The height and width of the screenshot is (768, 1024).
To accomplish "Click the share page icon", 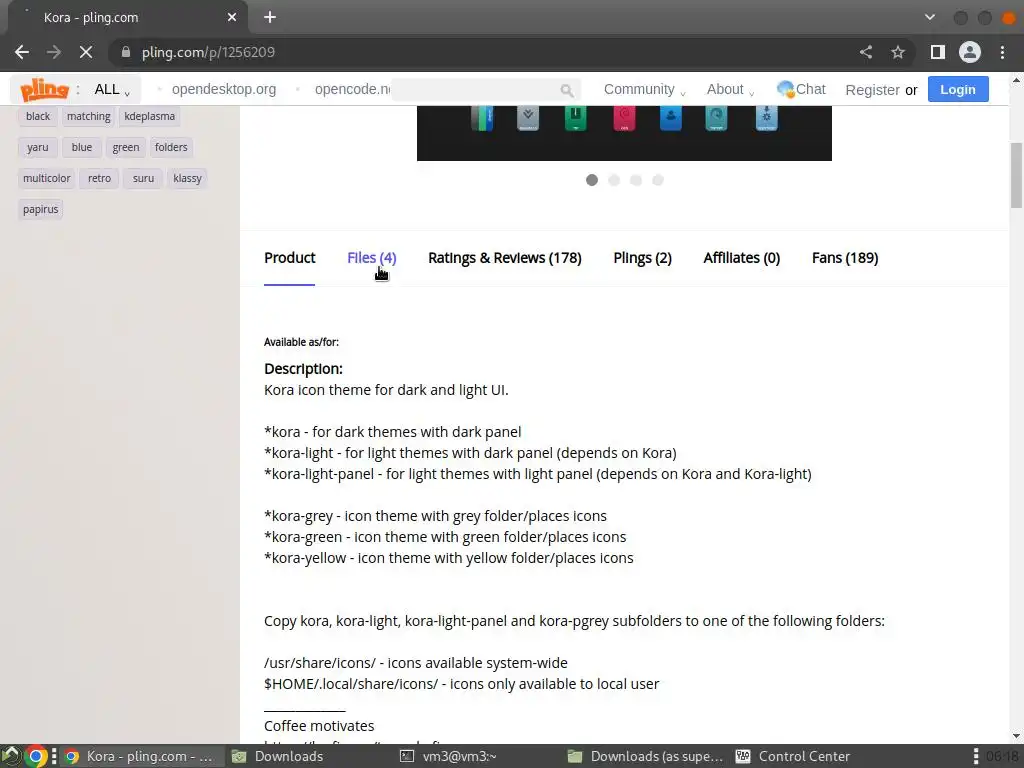I will pyautogui.click(x=866, y=52).
